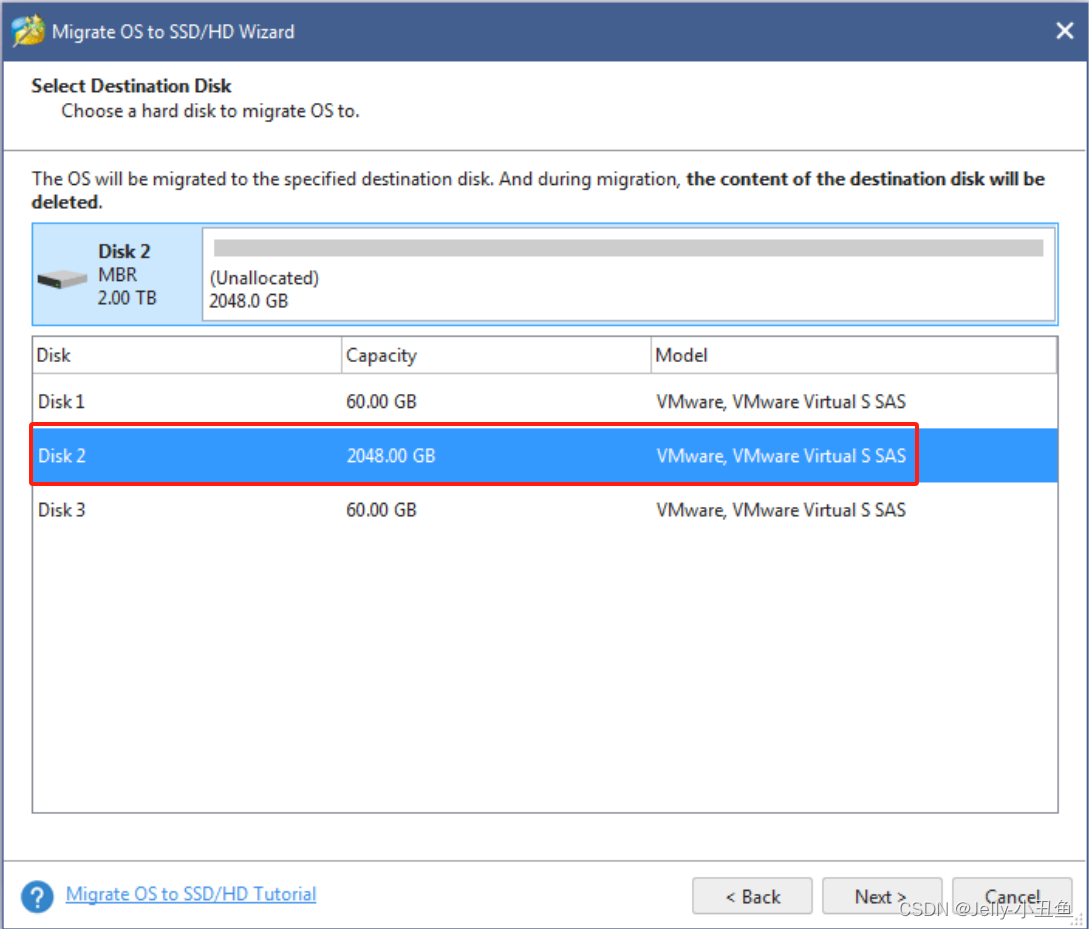Click the blue help question mark icon

point(37,896)
